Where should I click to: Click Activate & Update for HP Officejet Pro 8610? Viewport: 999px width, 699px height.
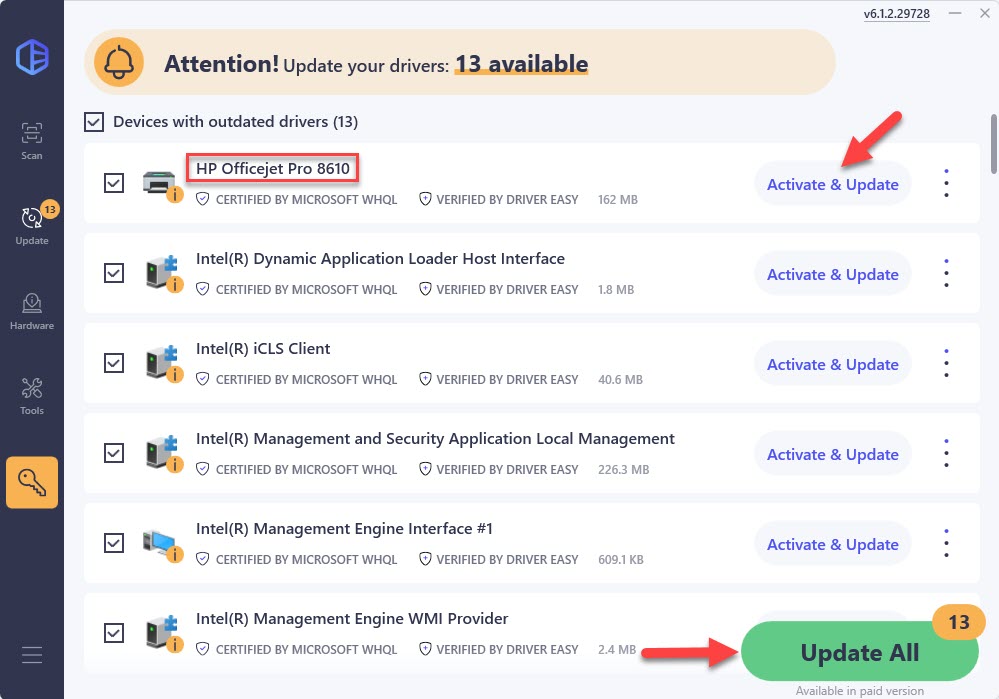tap(832, 184)
